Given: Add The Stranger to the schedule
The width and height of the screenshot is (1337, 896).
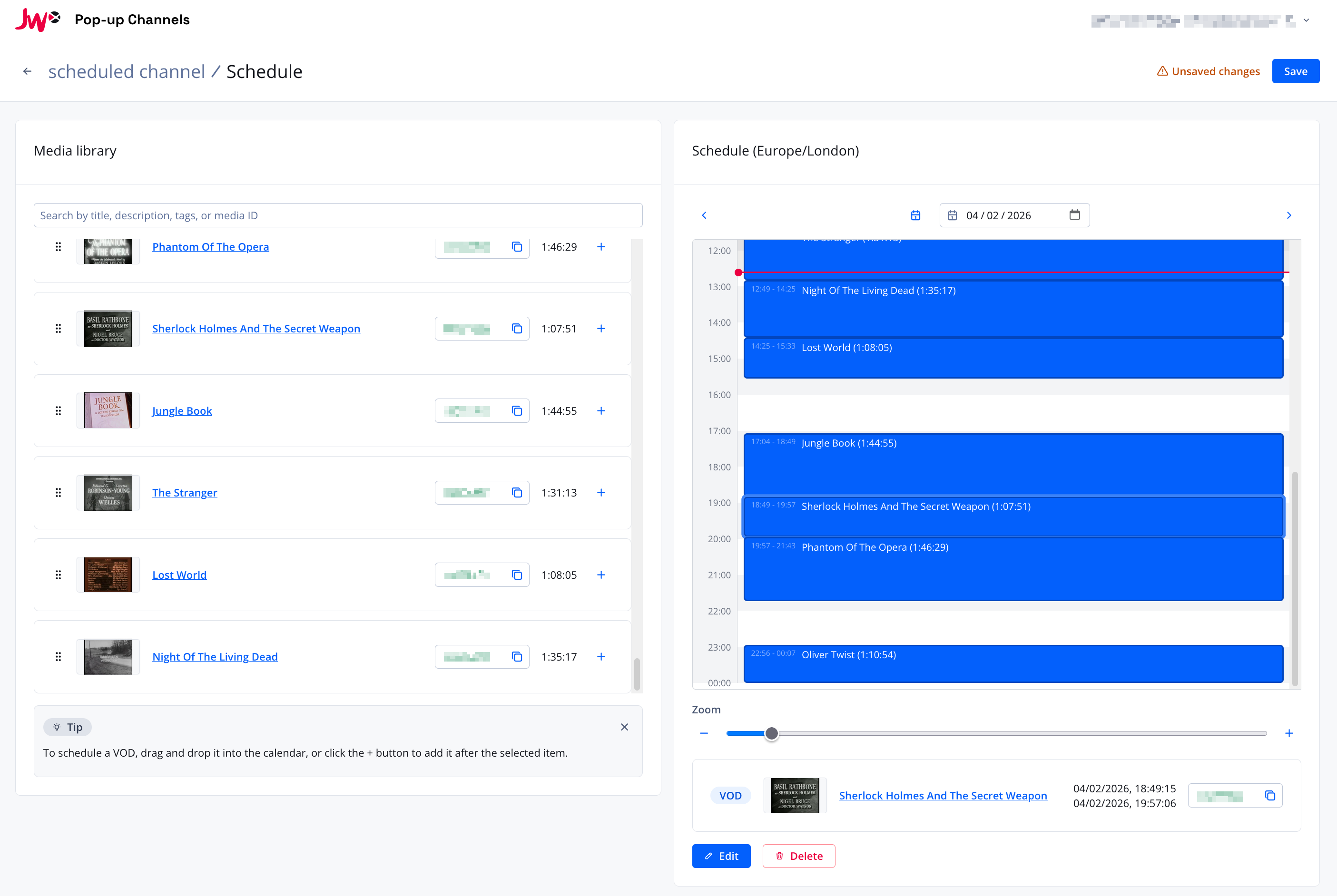Looking at the screenshot, I should click(601, 493).
